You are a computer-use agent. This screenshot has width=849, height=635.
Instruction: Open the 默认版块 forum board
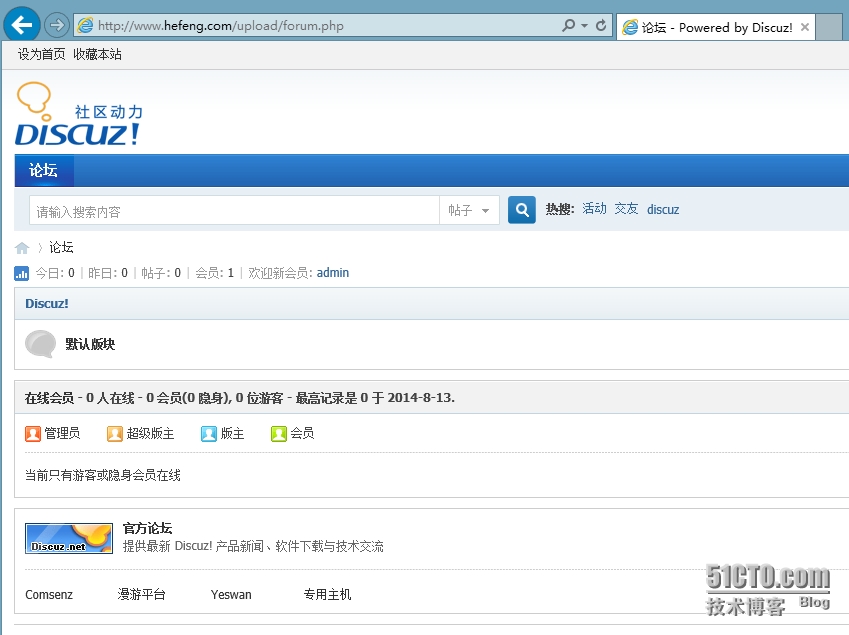click(x=90, y=344)
